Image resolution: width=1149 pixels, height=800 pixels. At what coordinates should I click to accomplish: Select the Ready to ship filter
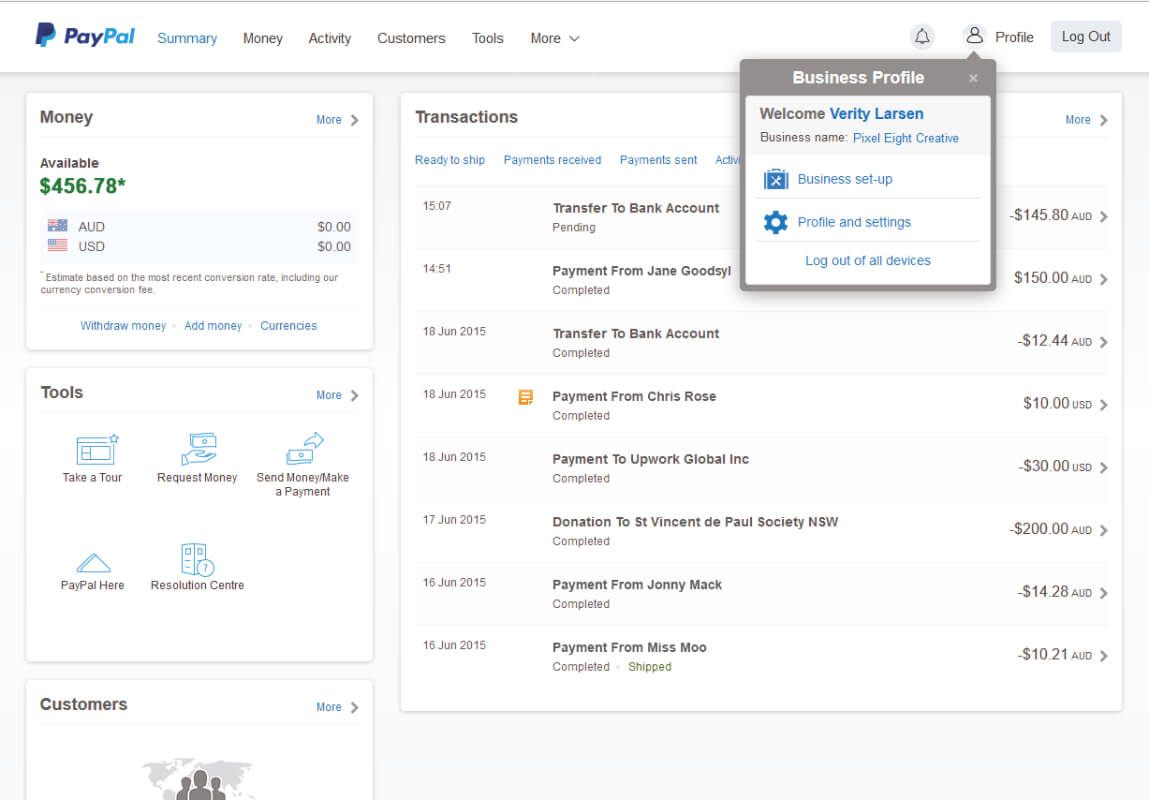pos(450,160)
